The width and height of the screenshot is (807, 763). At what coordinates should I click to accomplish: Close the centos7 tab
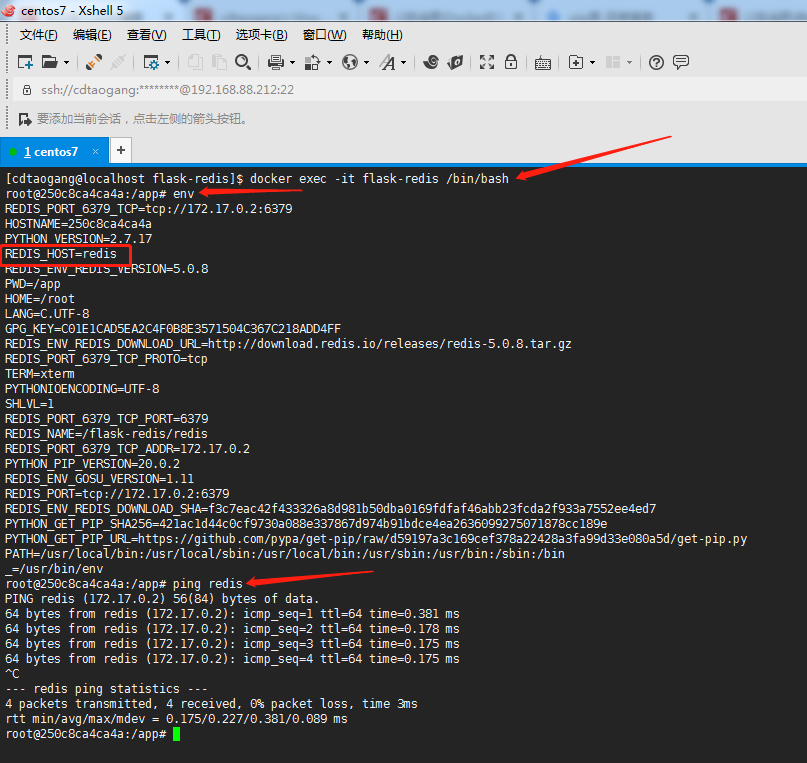pos(95,151)
